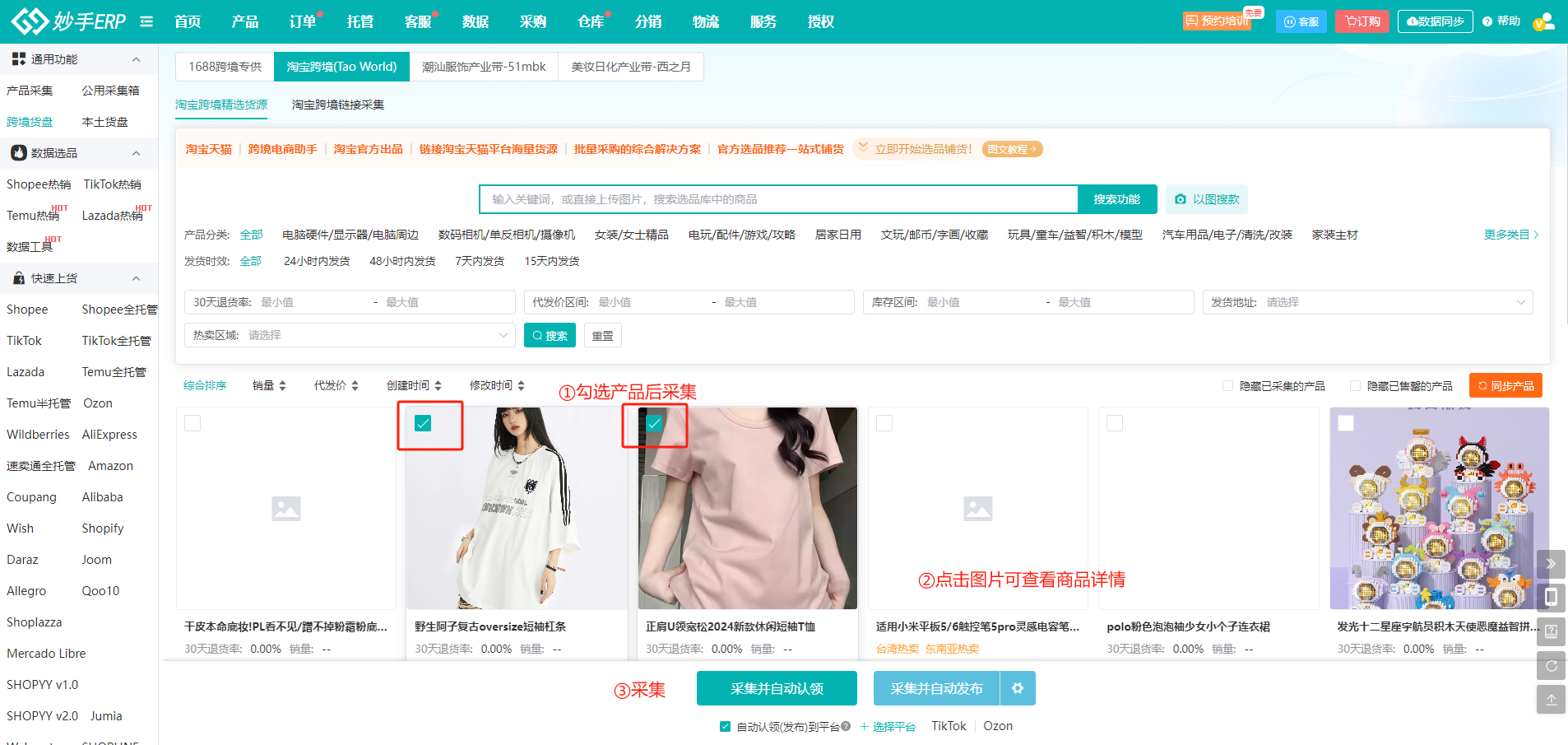Click the 数据同步 cloud button
The height and width of the screenshot is (745, 1568).
1436,21
